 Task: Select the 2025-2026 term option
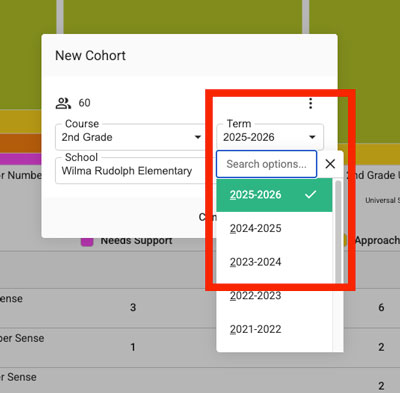(x=274, y=195)
